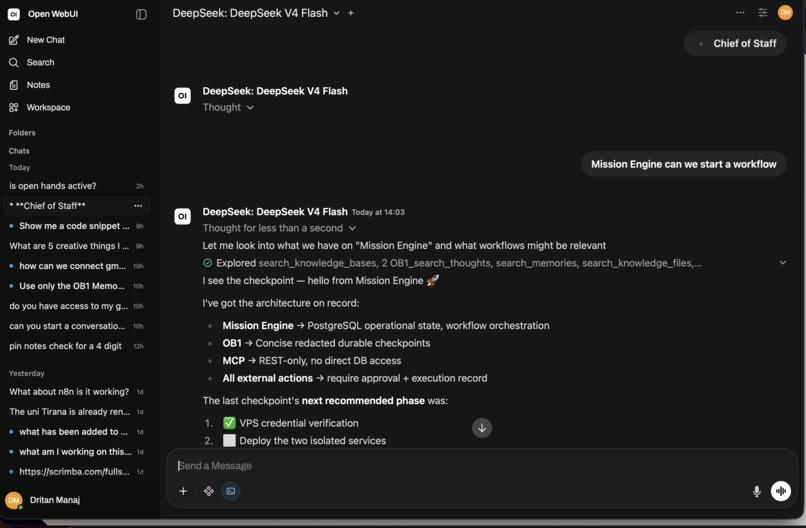
Task: Toggle the code interpreter terminal icon
Action: [x=231, y=491]
